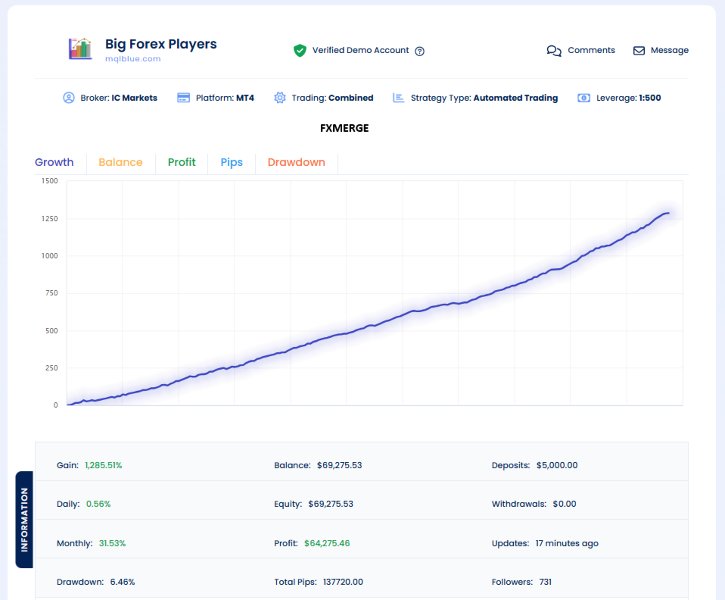The width and height of the screenshot is (725, 600).
Task: Click the Message envelope icon
Action: click(x=639, y=51)
